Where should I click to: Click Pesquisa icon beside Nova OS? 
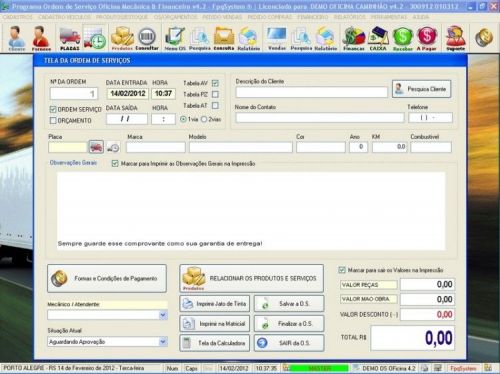tap(200, 39)
